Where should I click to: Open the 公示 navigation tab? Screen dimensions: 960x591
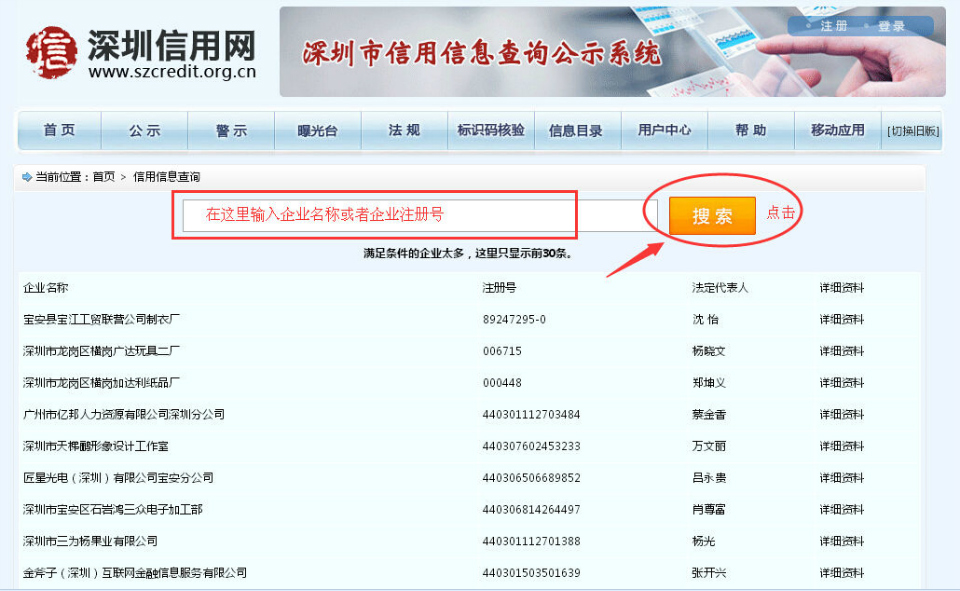(144, 130)
